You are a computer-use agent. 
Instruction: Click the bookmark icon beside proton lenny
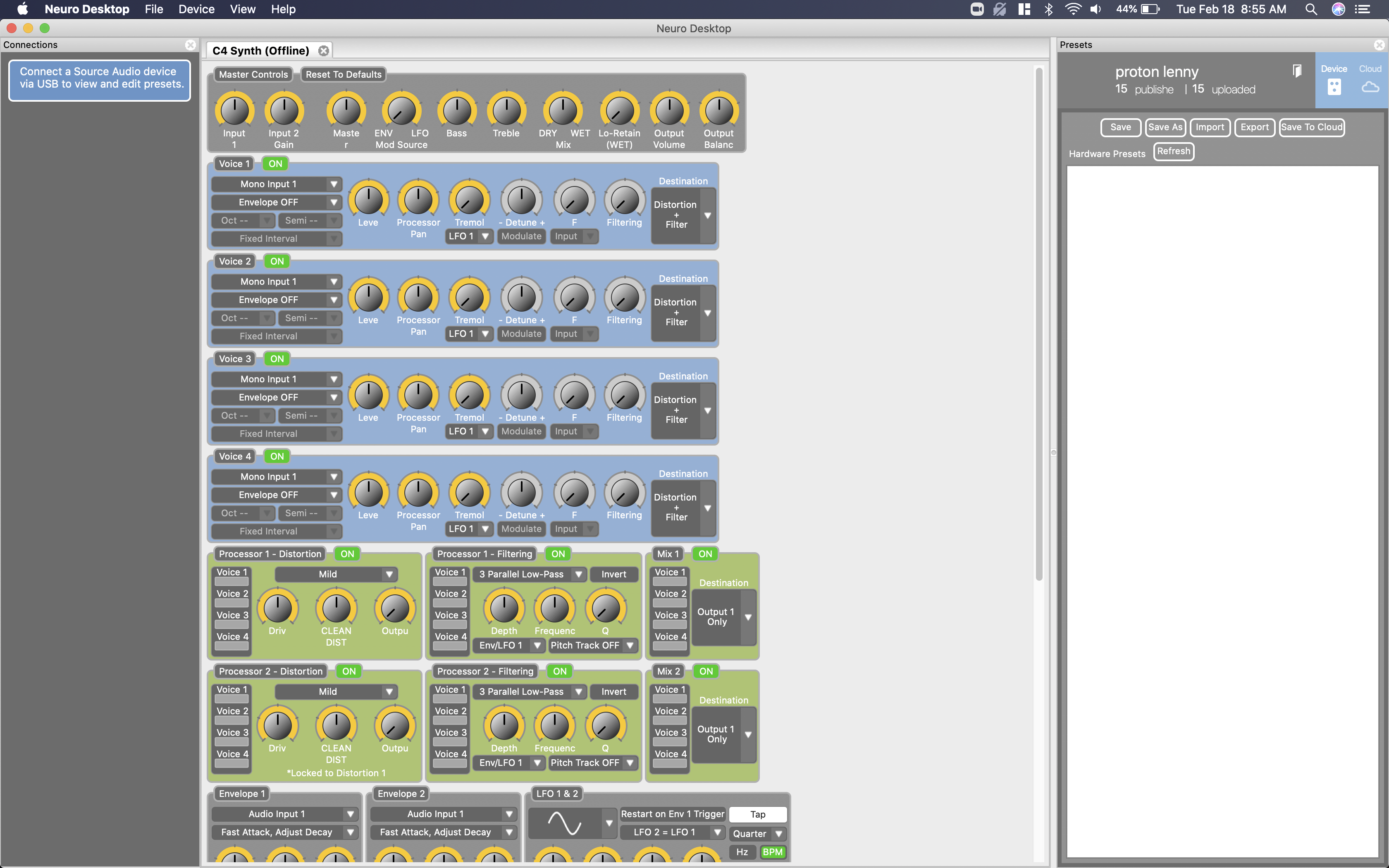coord(1297,71)
